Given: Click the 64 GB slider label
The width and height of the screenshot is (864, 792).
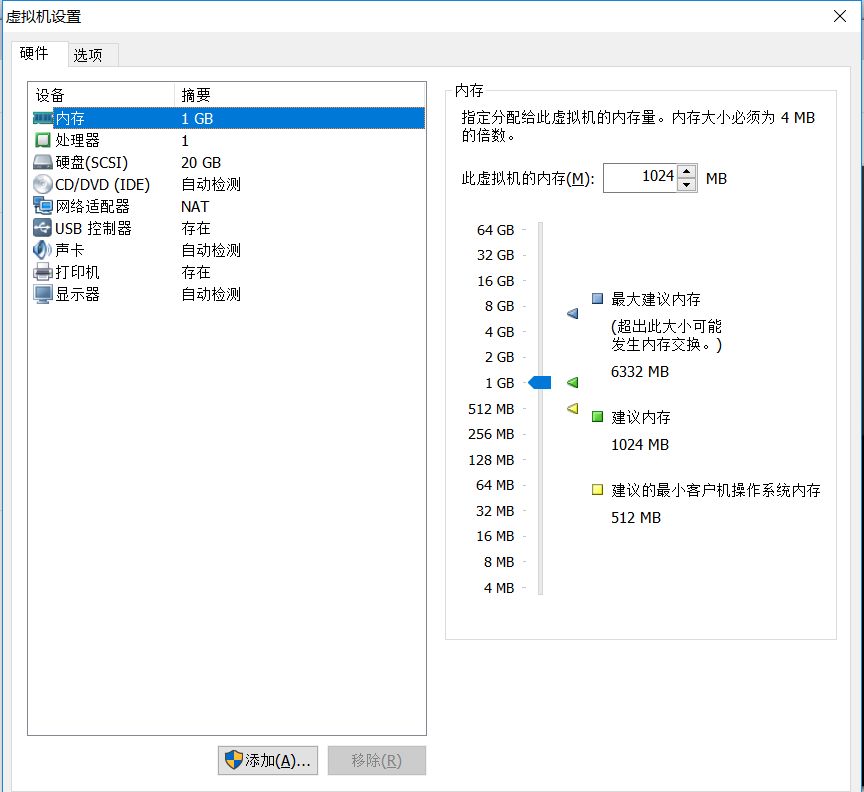Looking at the screenshot, I should (495, 230).
